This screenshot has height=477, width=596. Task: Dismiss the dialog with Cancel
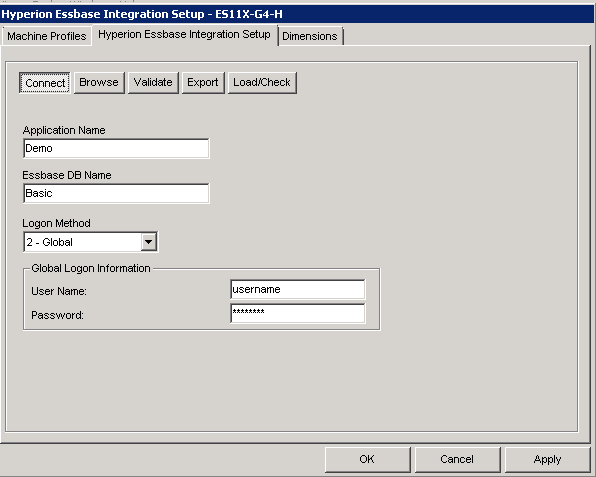457,460
